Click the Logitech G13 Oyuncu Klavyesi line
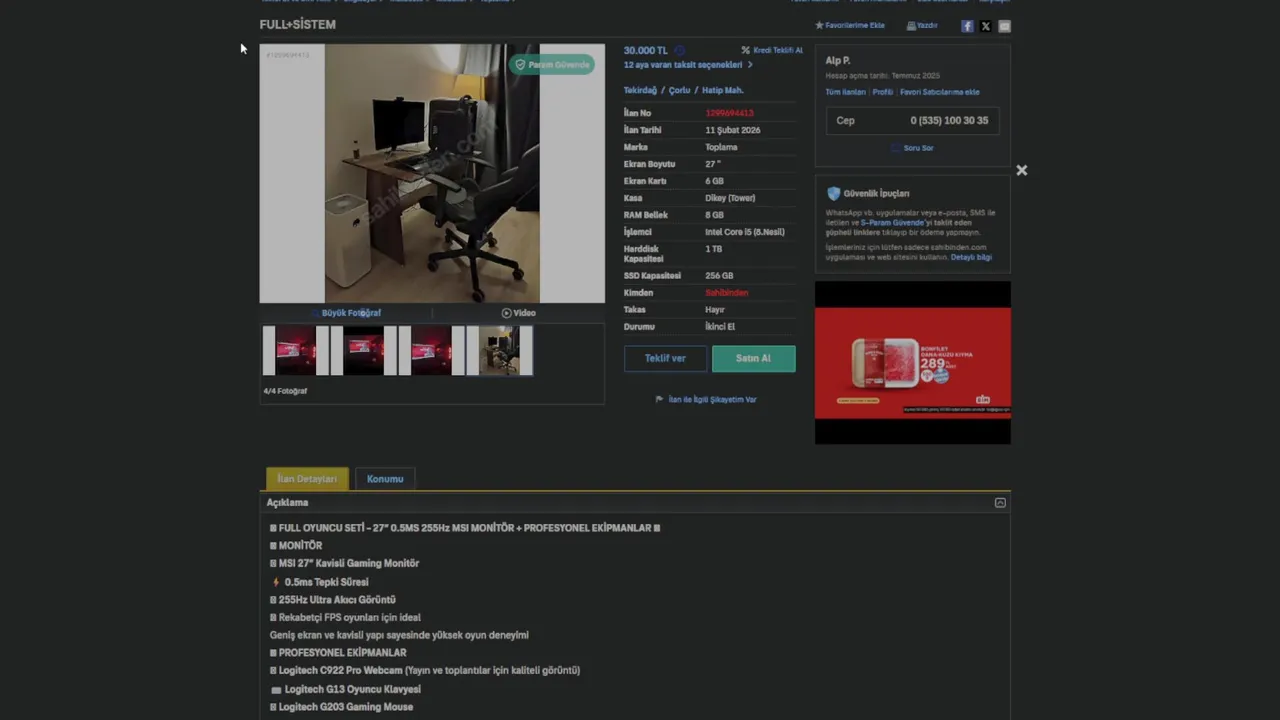Viewport: 1280px width, 720px height. [x=346, y=689]
